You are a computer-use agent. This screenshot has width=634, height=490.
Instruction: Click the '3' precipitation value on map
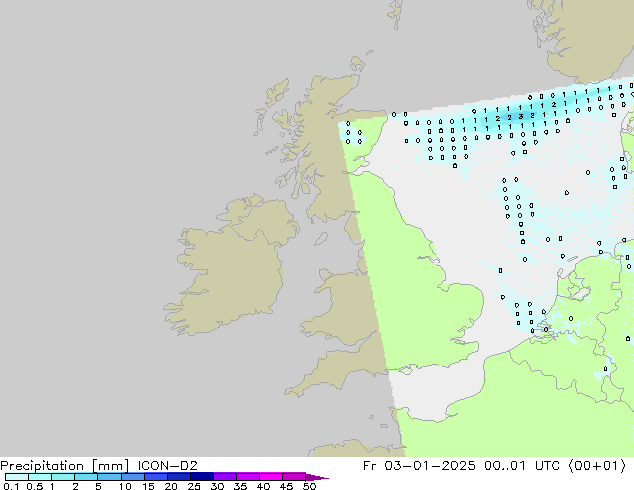521,116
